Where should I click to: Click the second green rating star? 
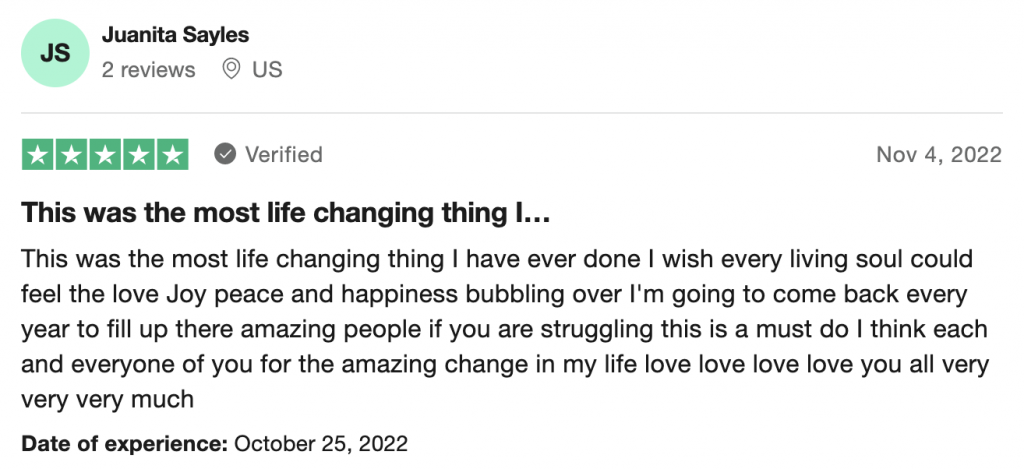tap(71, 155)
